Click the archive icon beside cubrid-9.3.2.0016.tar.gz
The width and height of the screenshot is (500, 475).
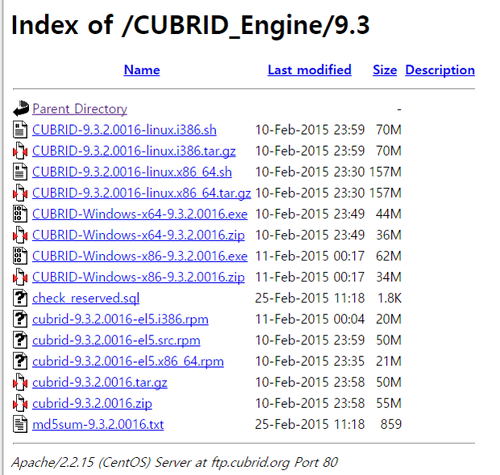point(20,382)
